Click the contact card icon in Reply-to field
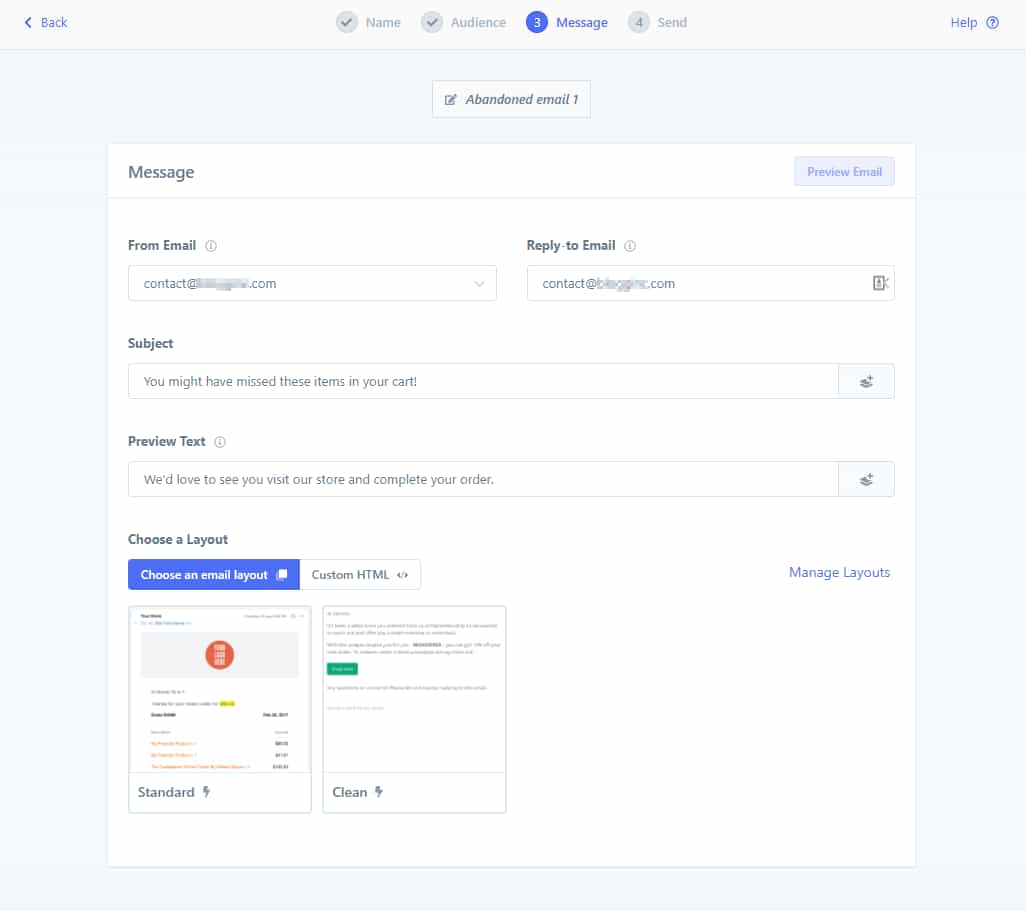The height and width of the screenshot is (911, 1026). pos(880,283)
